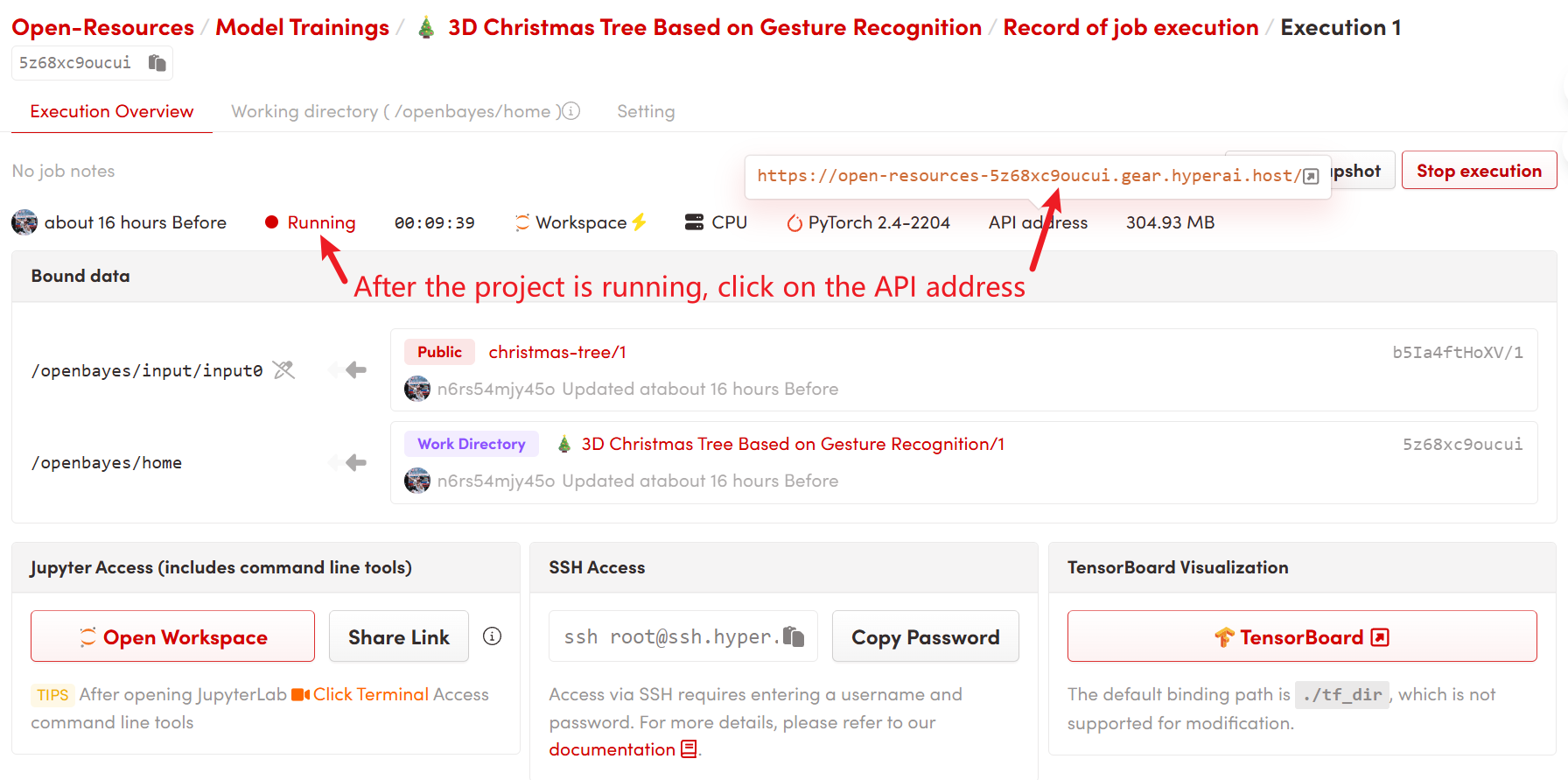Open Workspace in Jupyter
The height and width of the screenshot is (780, 1568).
click(x=172, y=636)
